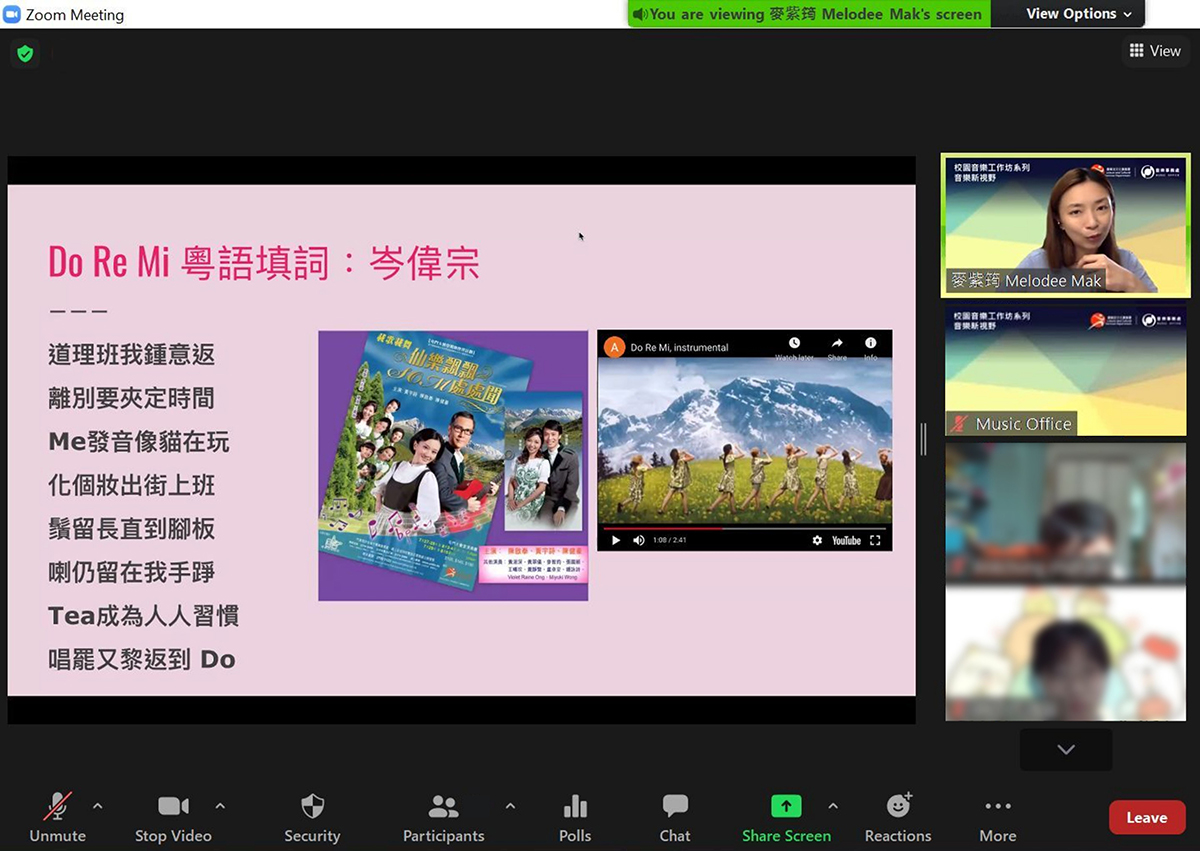Expand video settings arrow beside Stop Video
Viewport: 1200px width, 851px height.
220,806
